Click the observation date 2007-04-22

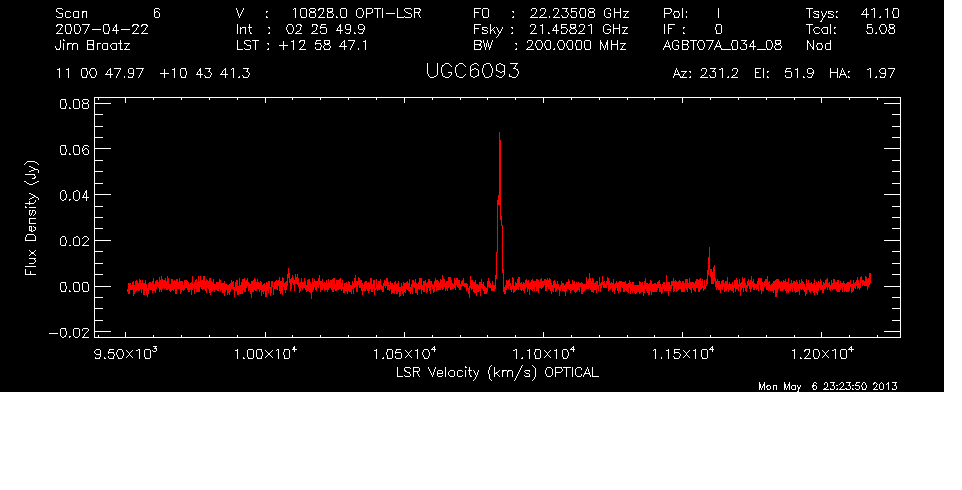pos(102,29)
